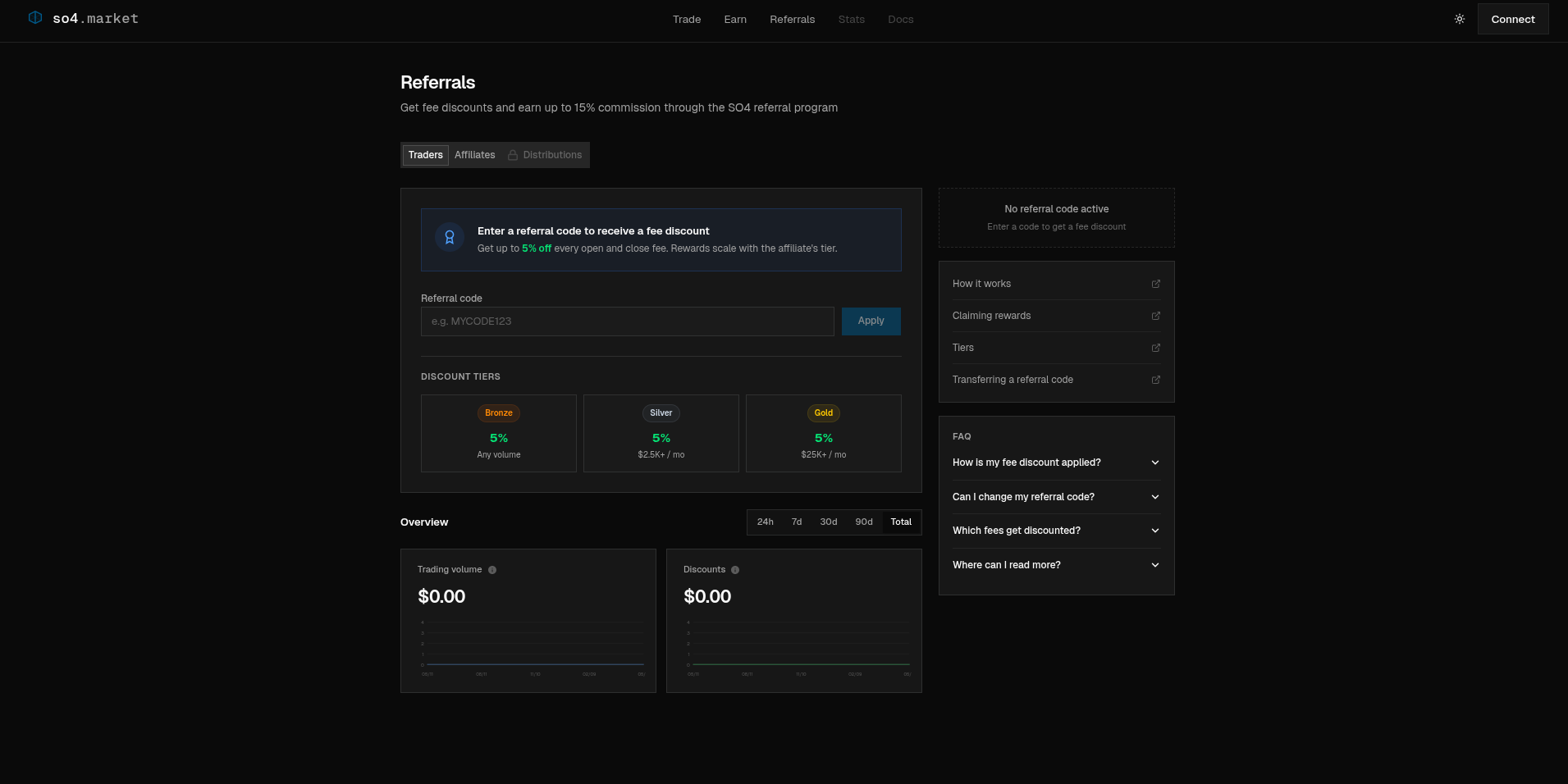The width and height of the screenshot is (1568, 784).
Task: Click the Trading volume $0.00 value
Action: [x=441, y=596]
